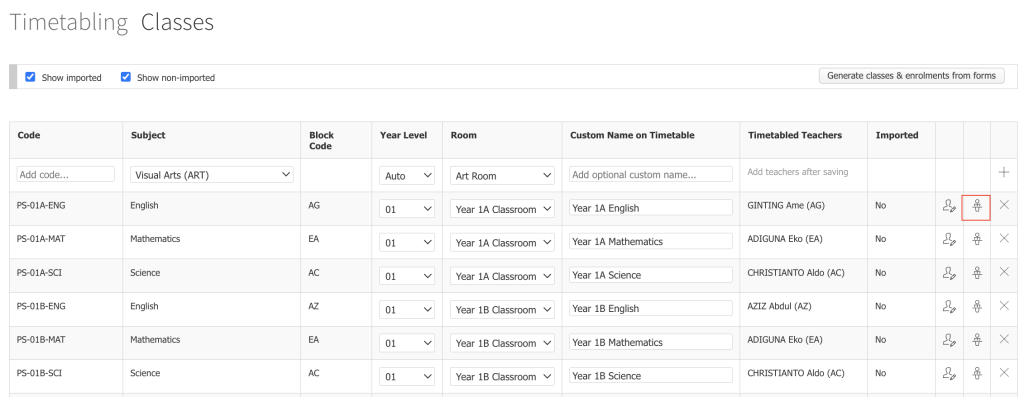Image resolution: width=1024 pixels, height=397 pixels.
Task: Open edit teachers icon for PS-01A-ENG
Action: point(949,206)
